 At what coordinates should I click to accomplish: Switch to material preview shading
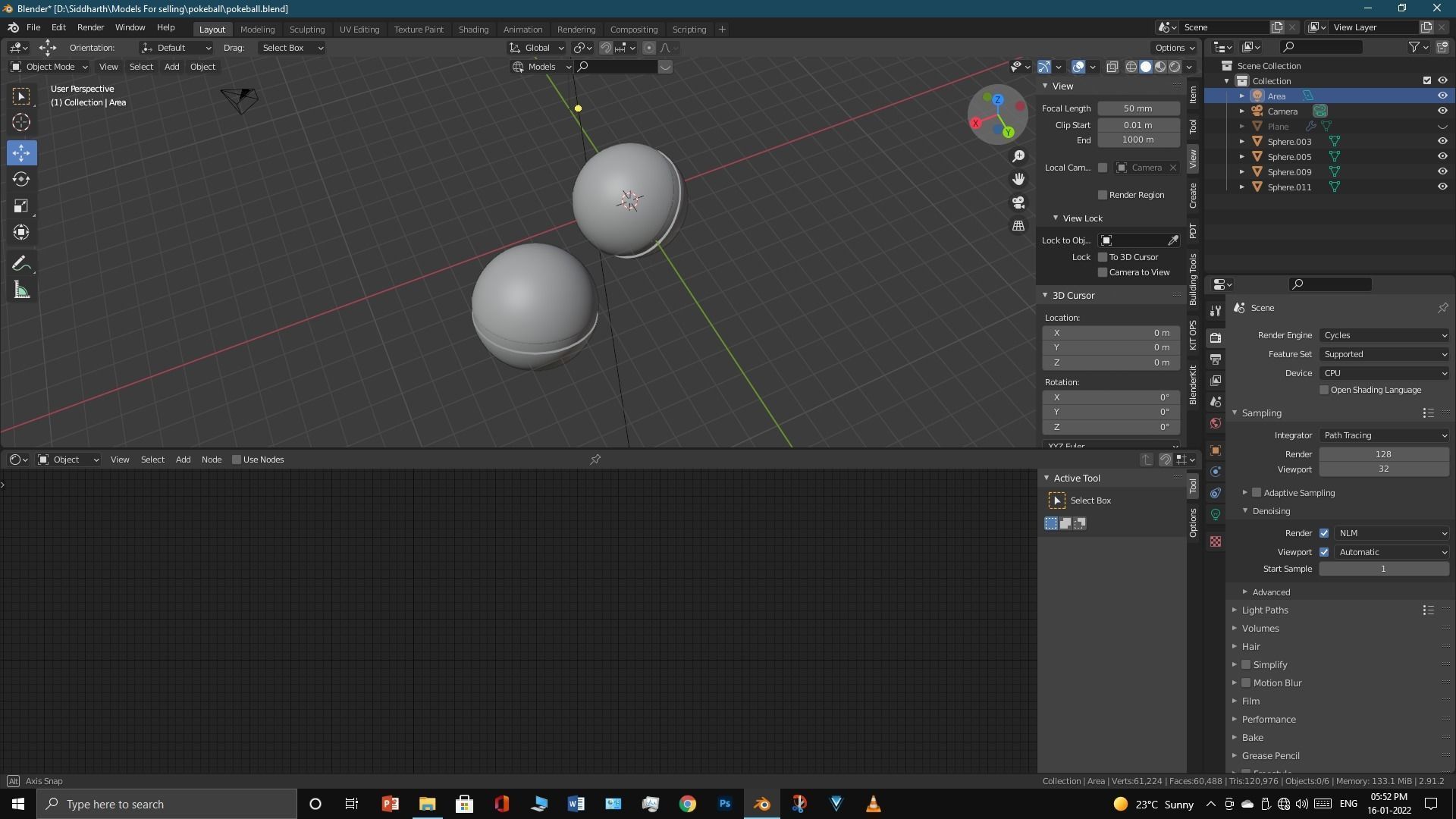[1160, 67]
